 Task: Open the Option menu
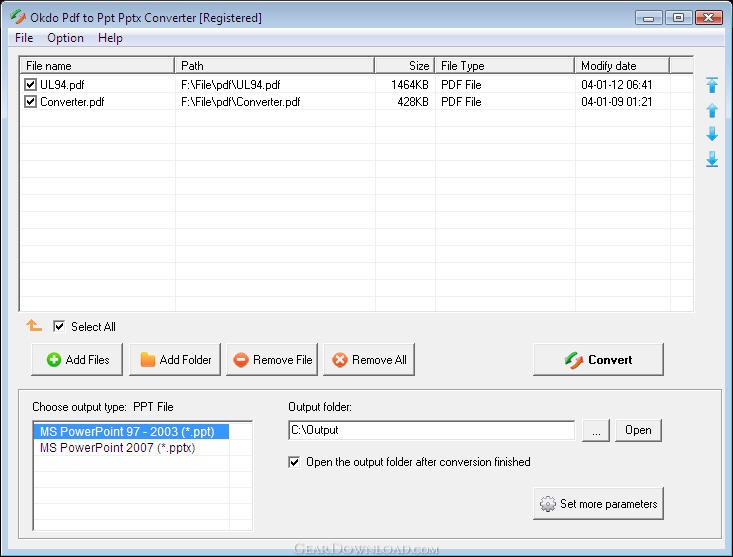(x=65, y=38)
